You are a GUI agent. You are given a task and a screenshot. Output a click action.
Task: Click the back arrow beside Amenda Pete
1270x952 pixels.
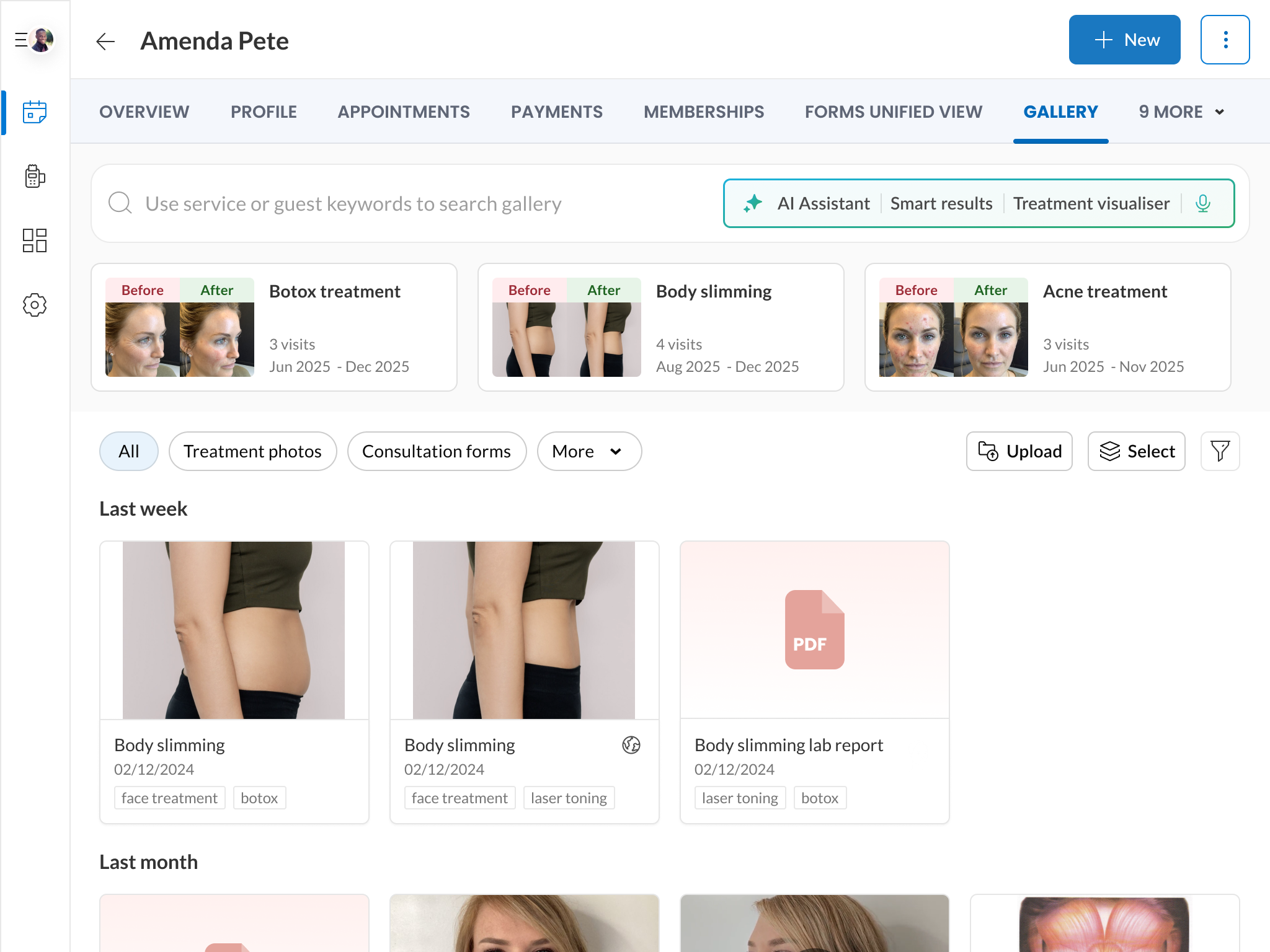point(105,42)
